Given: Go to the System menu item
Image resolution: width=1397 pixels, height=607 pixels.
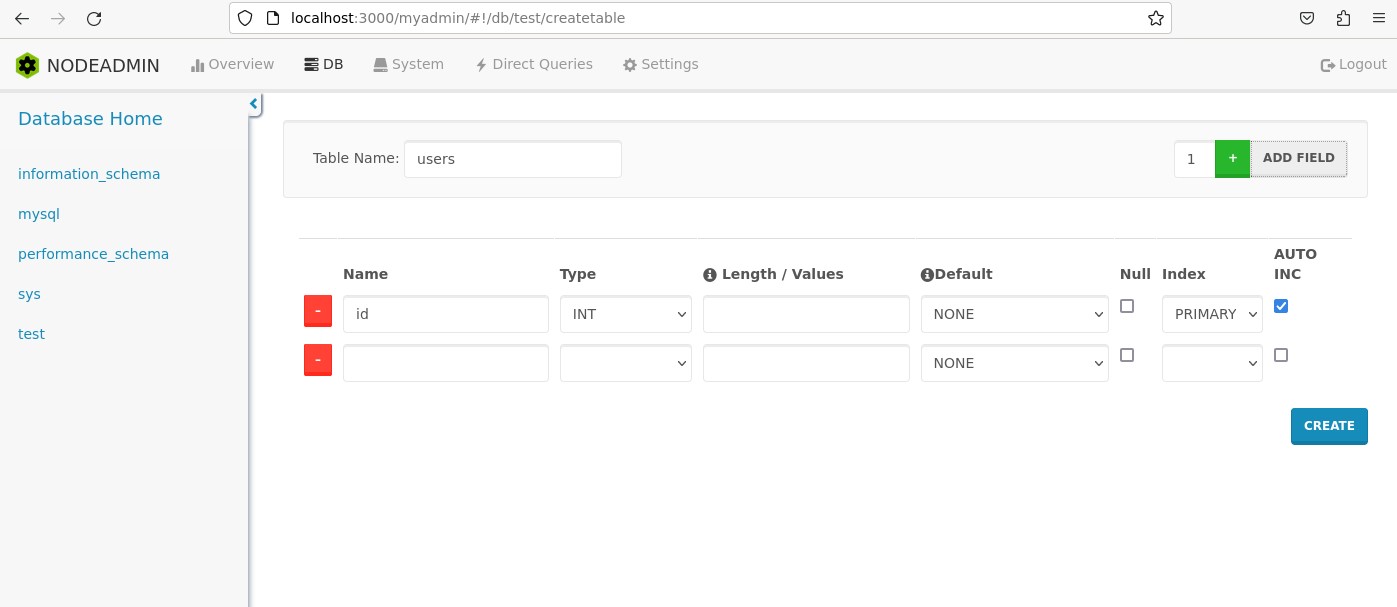Looking at the screenshot, I should click(x=408, y=64).
